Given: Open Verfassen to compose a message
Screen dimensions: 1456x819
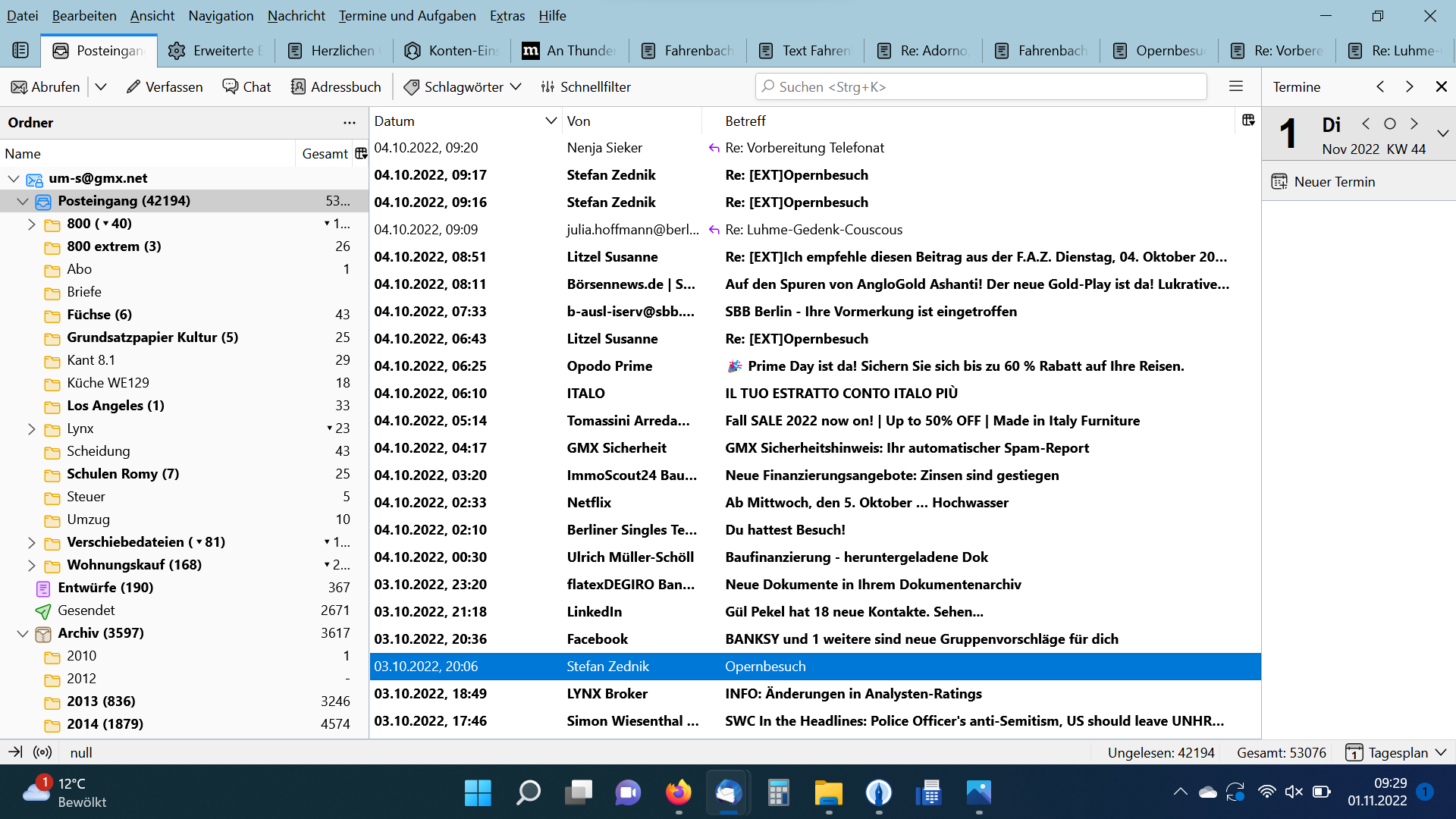Looking at the screenshot, I should 165,86.
